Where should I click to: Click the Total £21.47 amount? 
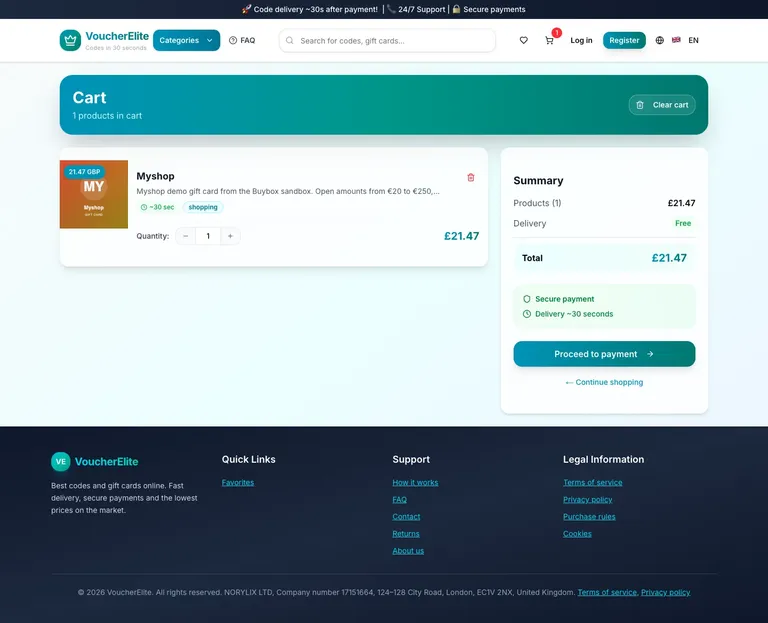(x=669, y=258)
